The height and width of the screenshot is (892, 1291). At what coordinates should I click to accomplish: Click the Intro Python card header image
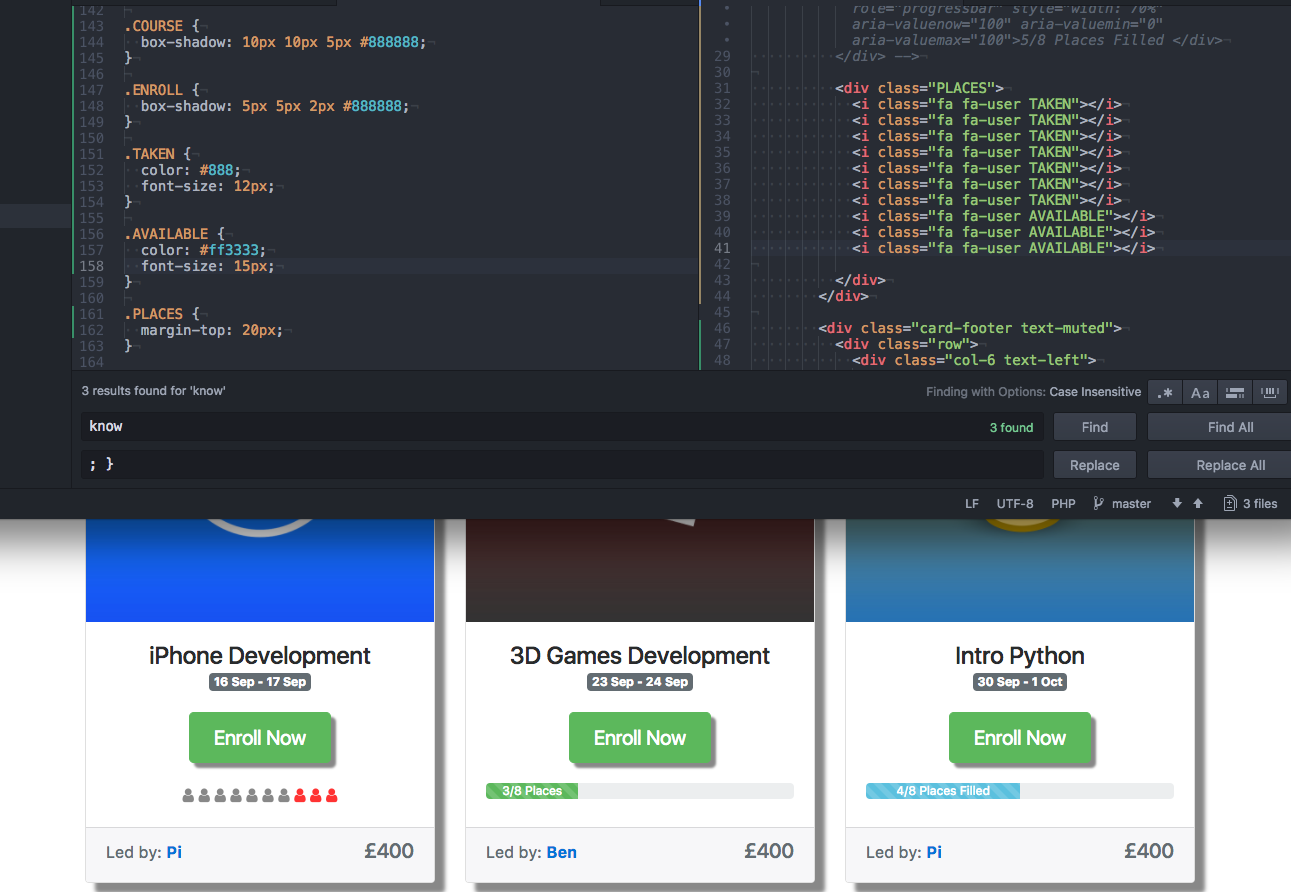[x=1020, y=570]
